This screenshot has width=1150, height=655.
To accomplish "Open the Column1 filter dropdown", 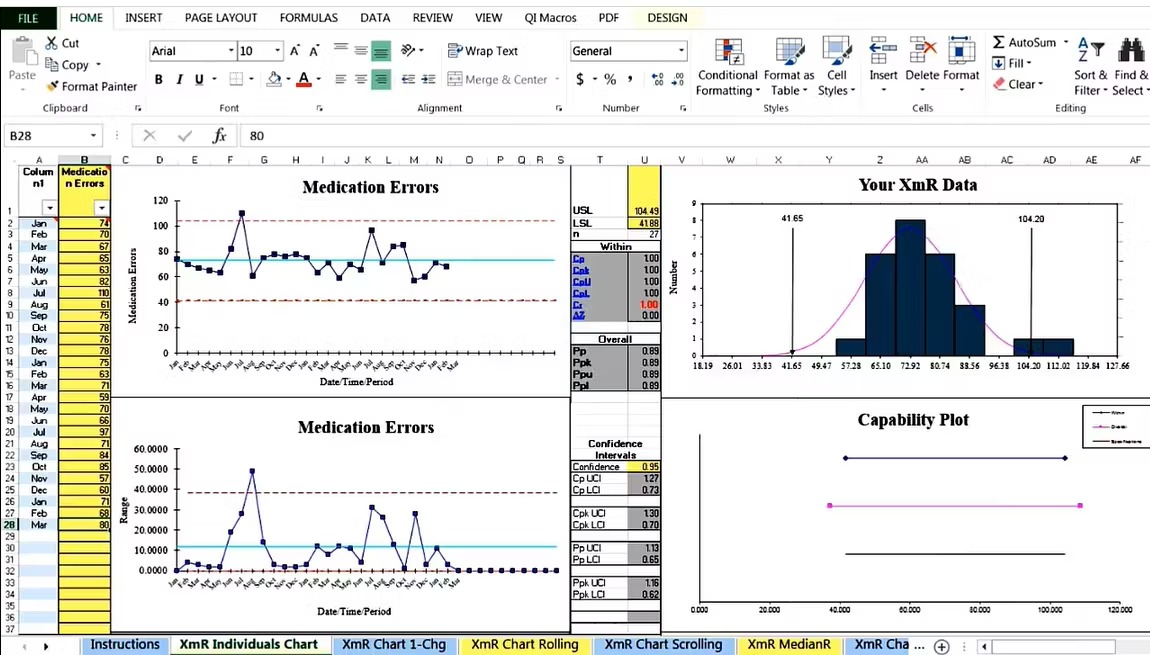I will pos(49,208).
